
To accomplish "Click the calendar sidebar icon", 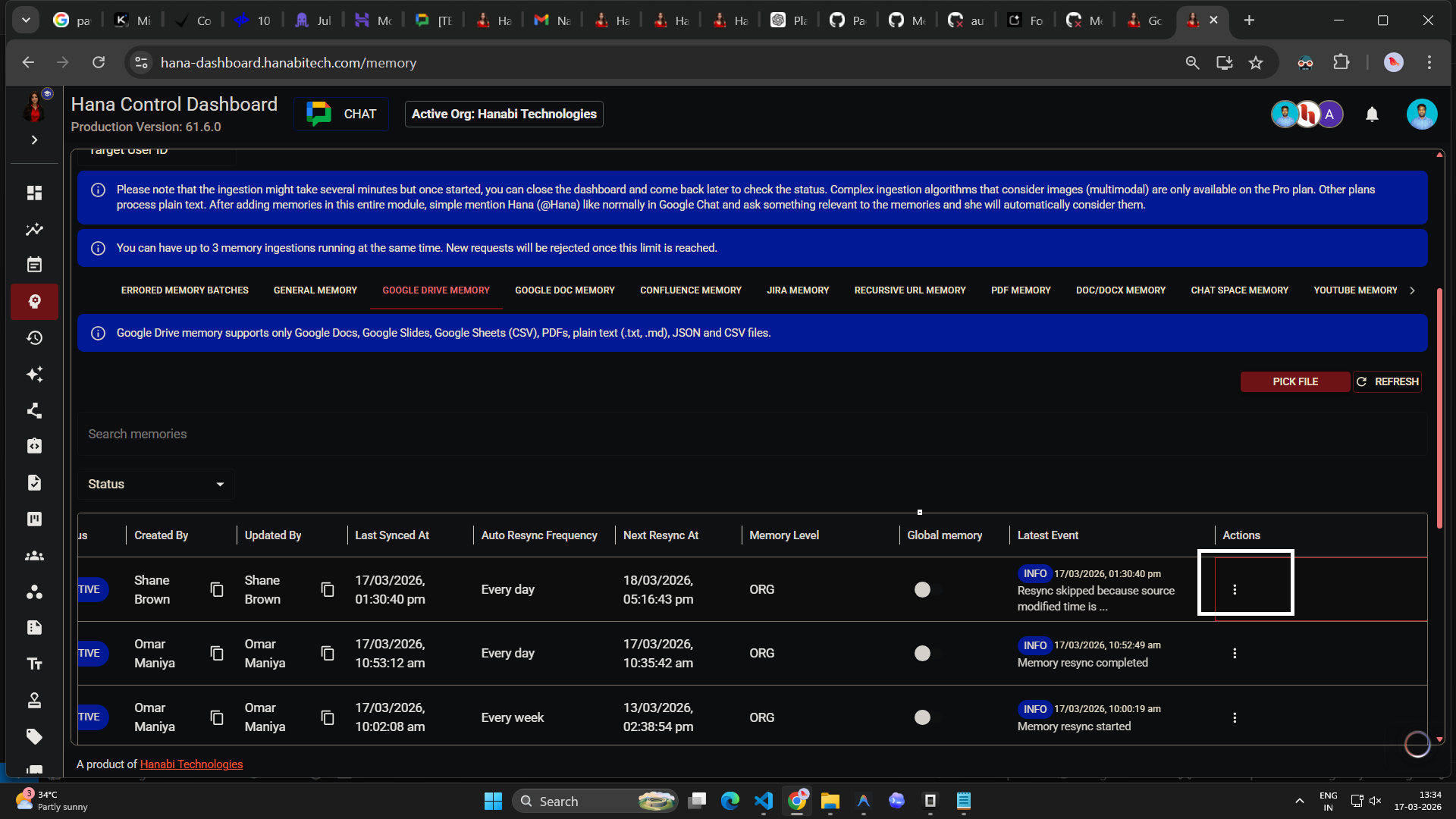I will 34,265.
